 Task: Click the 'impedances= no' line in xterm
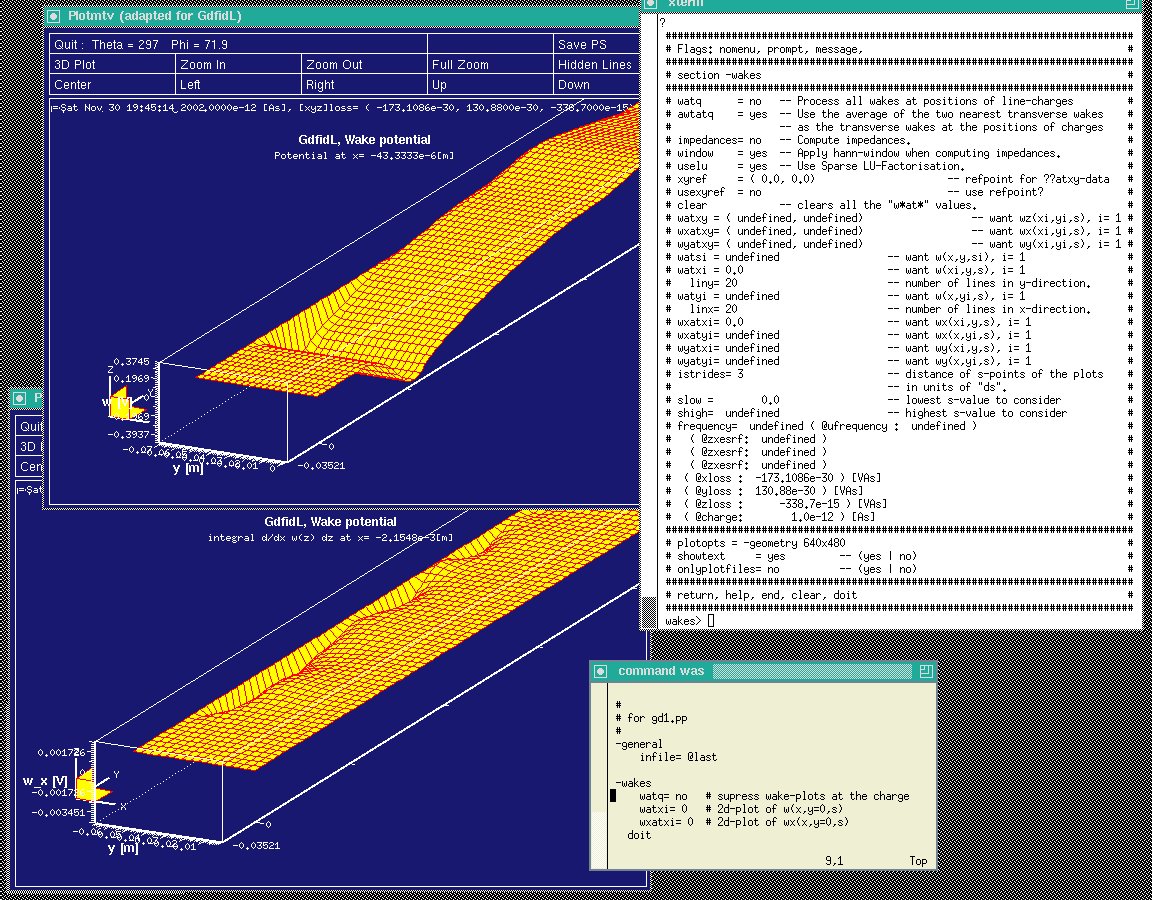[x=899, y=140]
